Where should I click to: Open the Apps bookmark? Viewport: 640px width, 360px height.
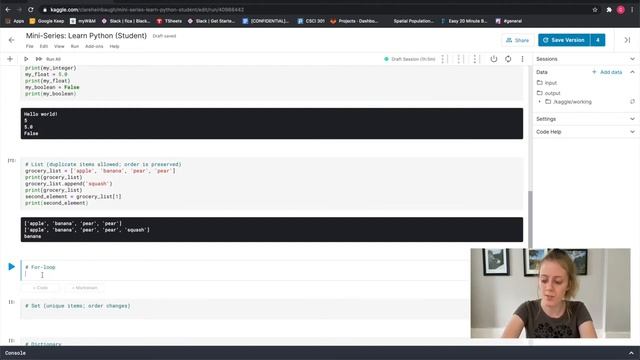pos(15,21)
